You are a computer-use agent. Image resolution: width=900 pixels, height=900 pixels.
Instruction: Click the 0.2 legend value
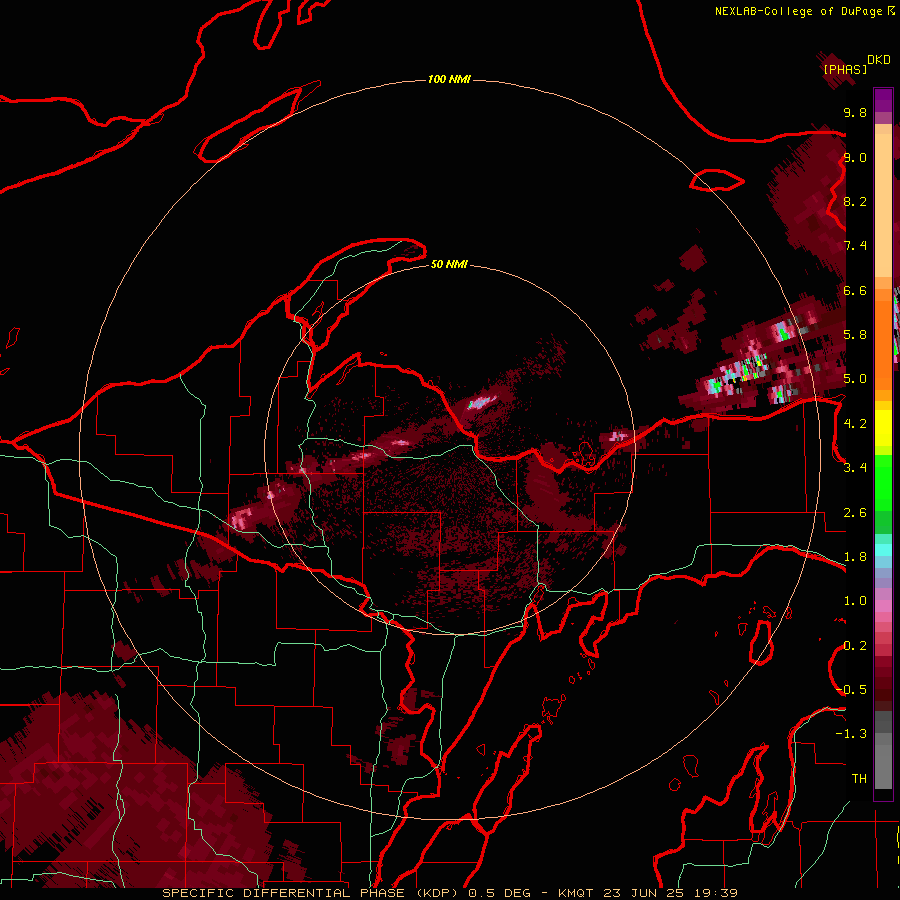[855, 646]
